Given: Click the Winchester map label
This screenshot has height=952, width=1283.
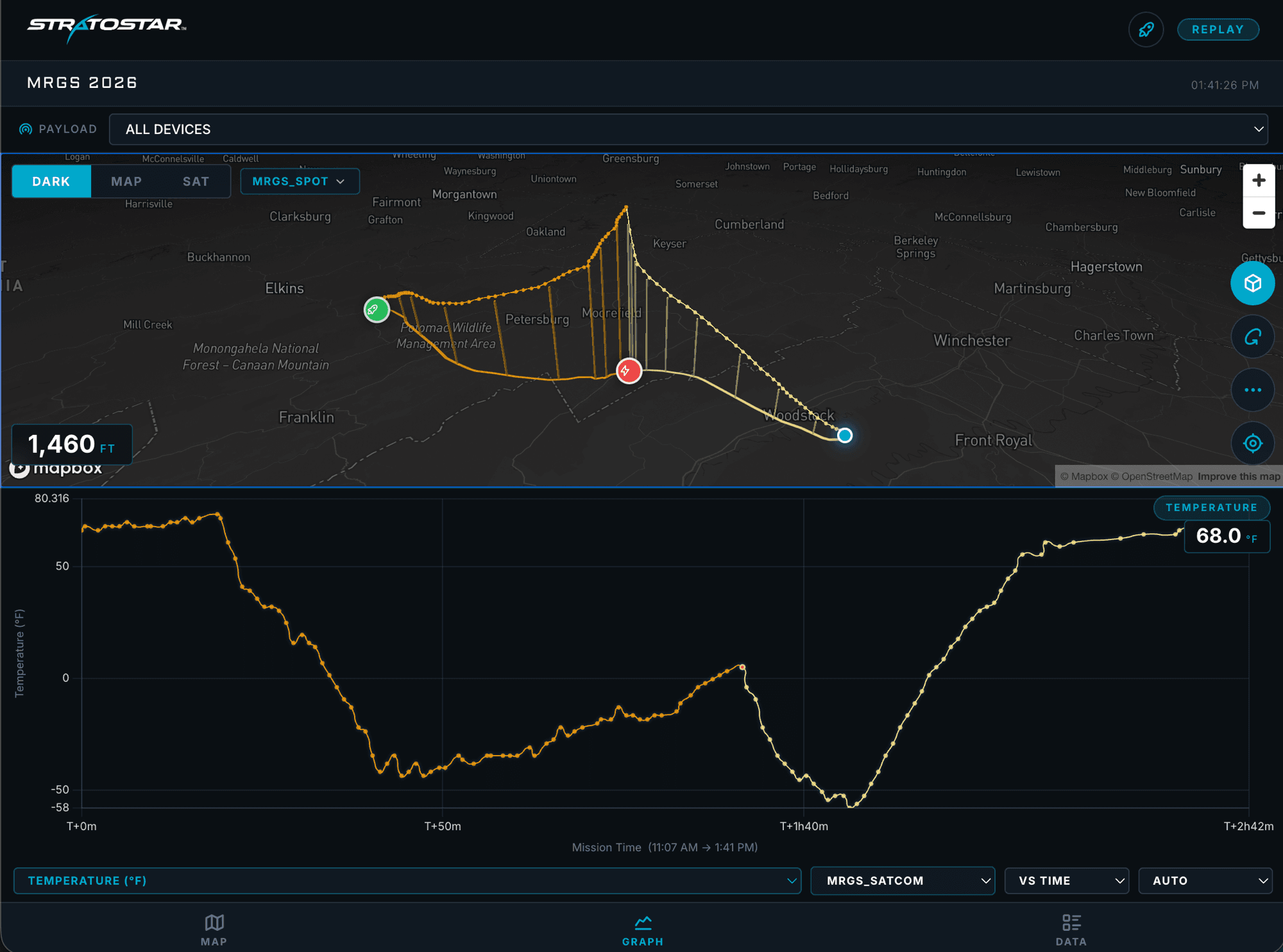Looking at the screenshot, I should pyautogui.click(x=971, y=340).
